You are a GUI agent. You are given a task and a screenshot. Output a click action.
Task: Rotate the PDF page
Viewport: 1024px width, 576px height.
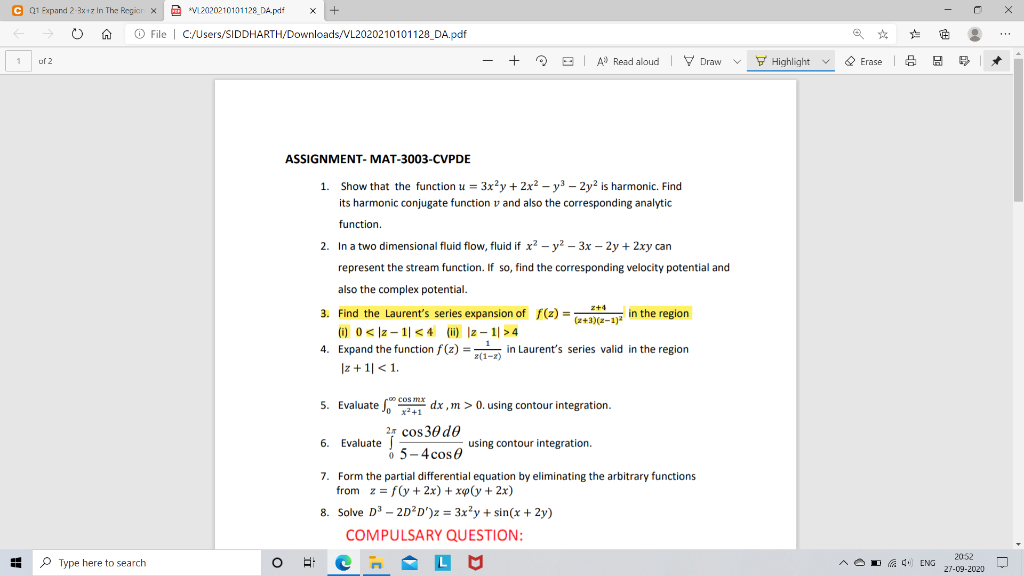pos(541,61)
